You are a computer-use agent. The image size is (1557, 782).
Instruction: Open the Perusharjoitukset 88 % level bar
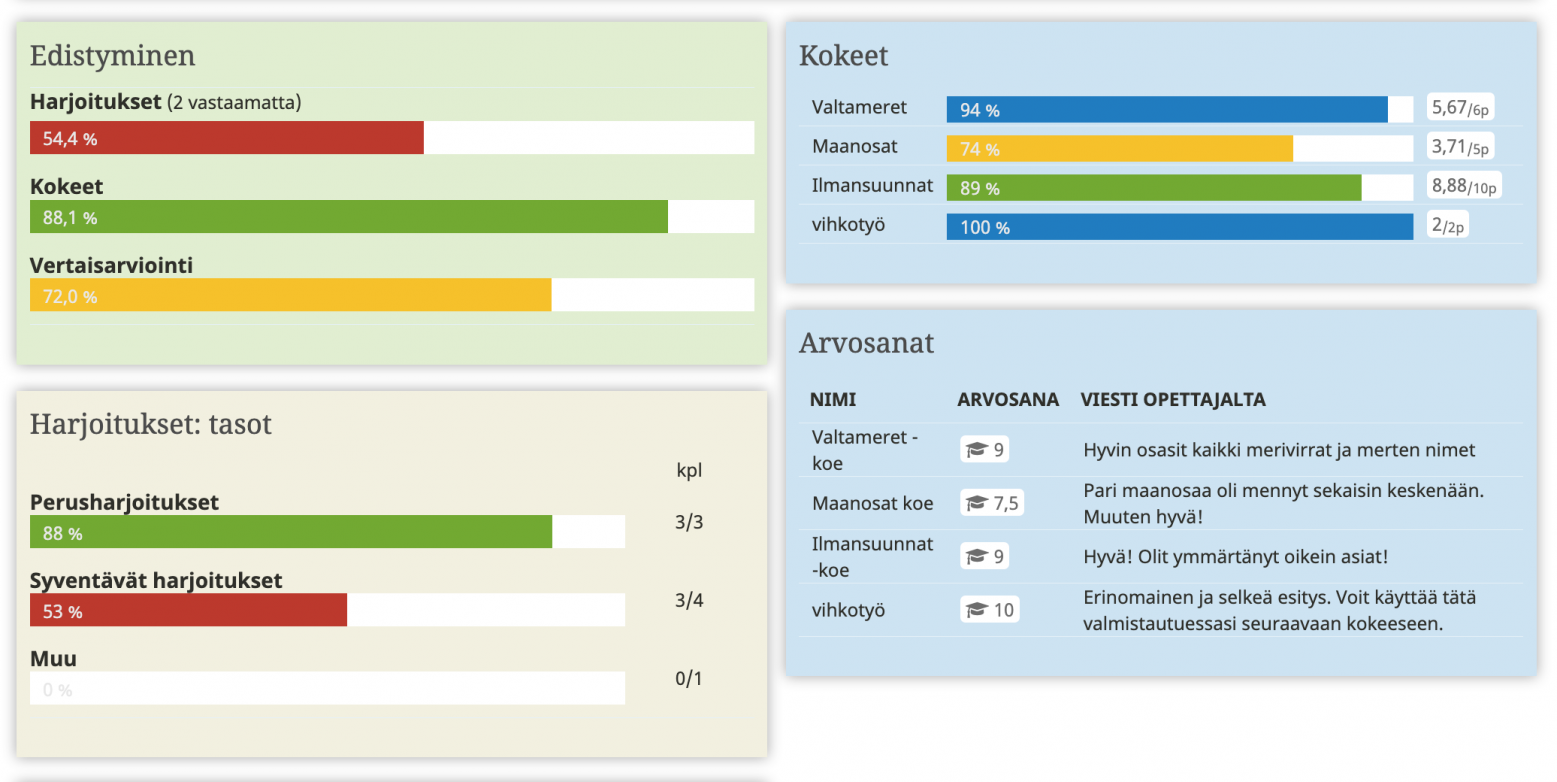click(x=290, y=532)
